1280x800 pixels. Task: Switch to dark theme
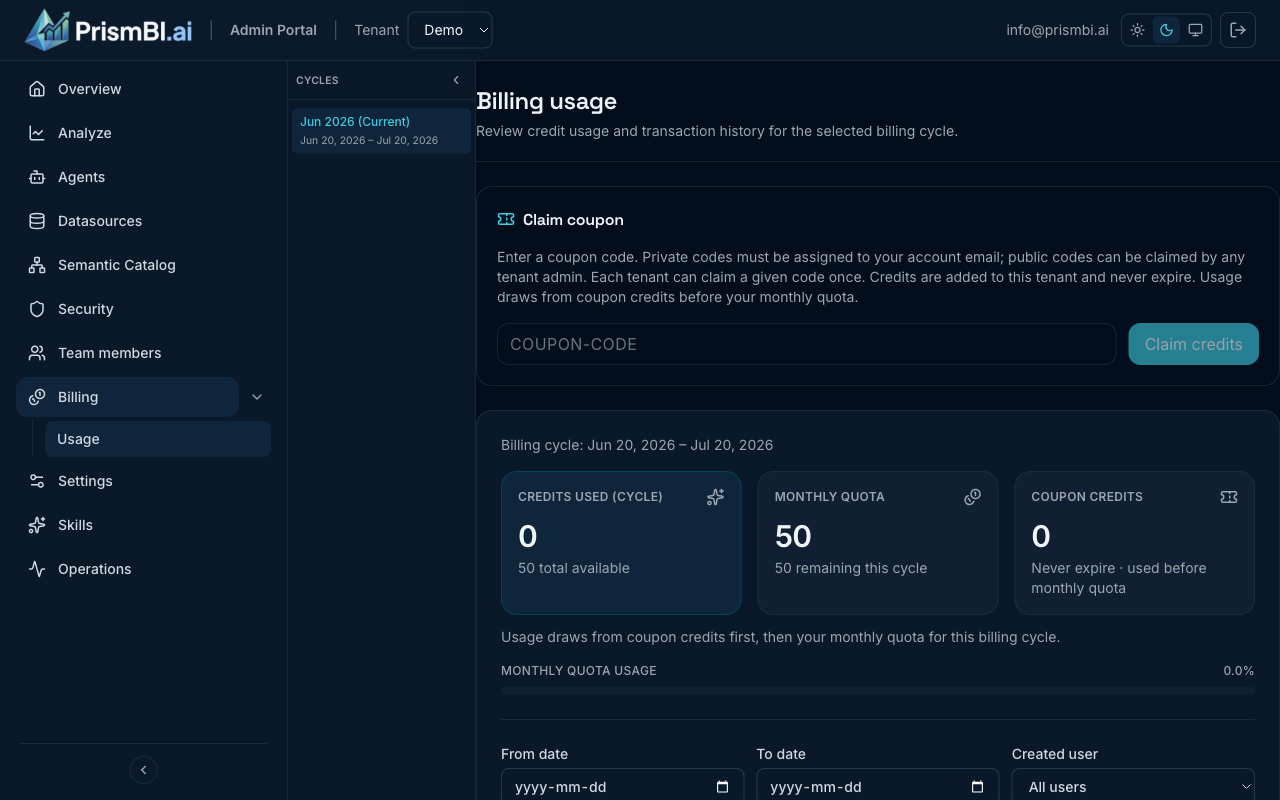point(1166,30)
